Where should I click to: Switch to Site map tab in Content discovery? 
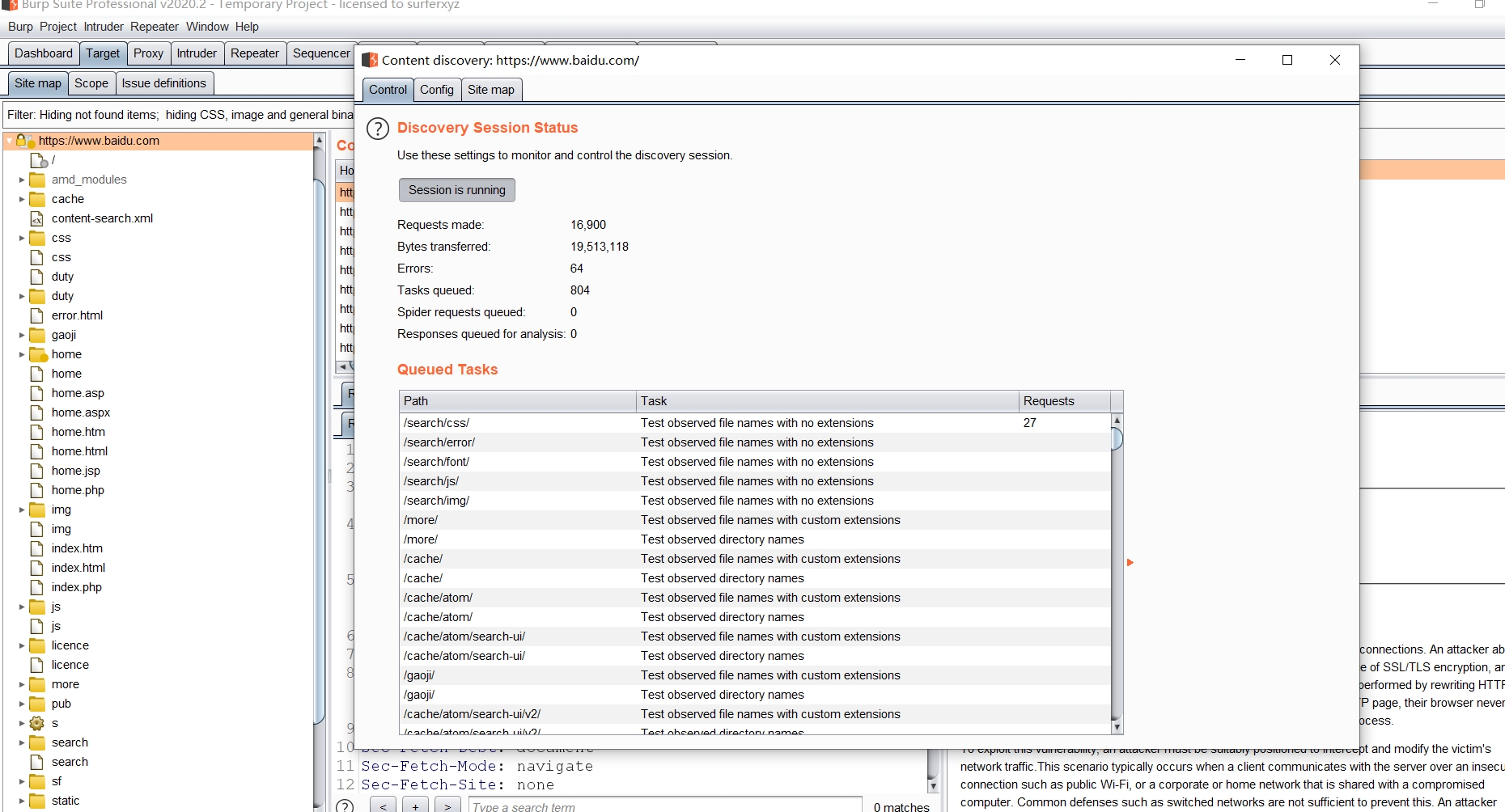[x=491, y=90]
